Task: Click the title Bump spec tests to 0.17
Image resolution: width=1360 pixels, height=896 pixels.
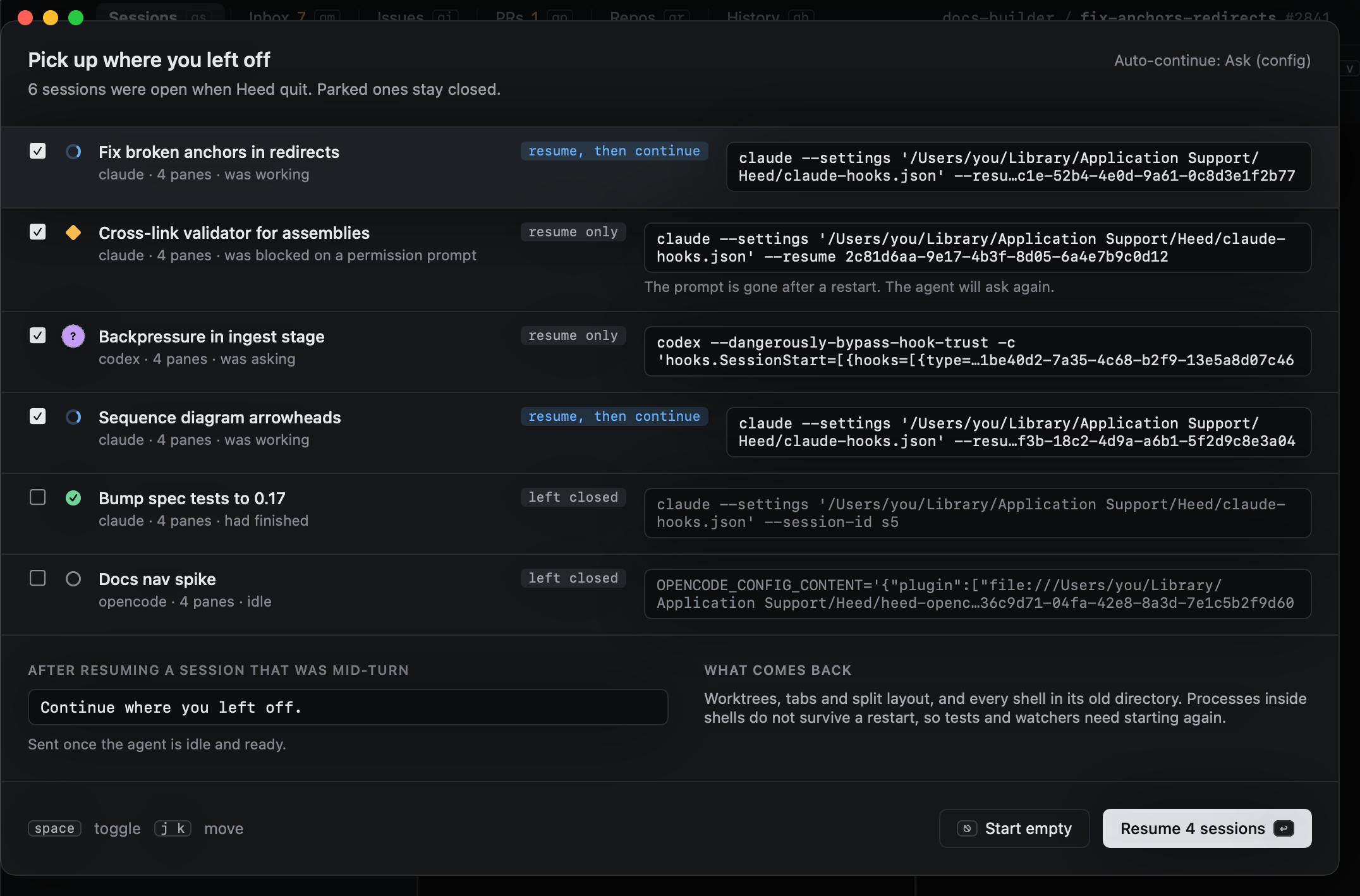Action: coord(192,499)
